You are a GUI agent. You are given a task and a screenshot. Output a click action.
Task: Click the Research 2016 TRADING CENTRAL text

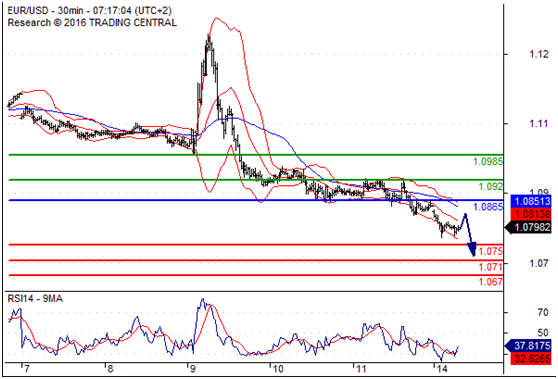tap(92, 23)
